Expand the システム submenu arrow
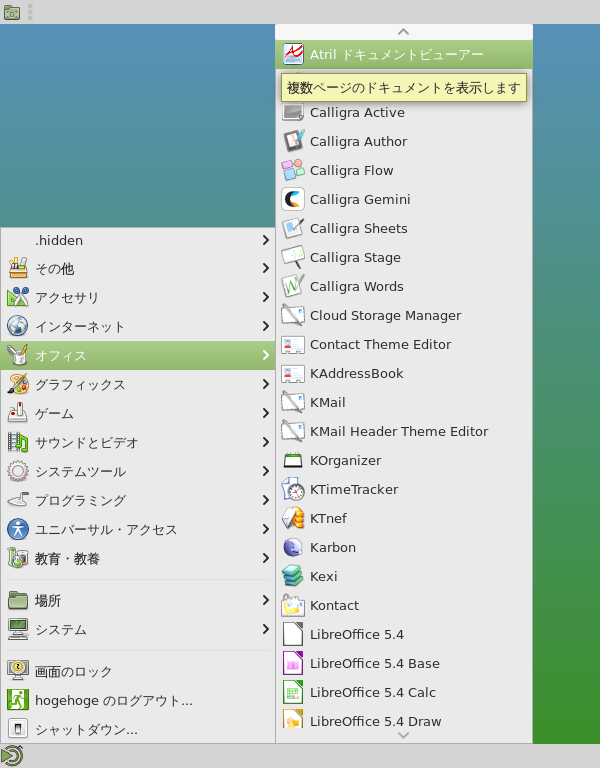Image resolution: width=600 pixels, height=768 pixels. pos(265,629)
